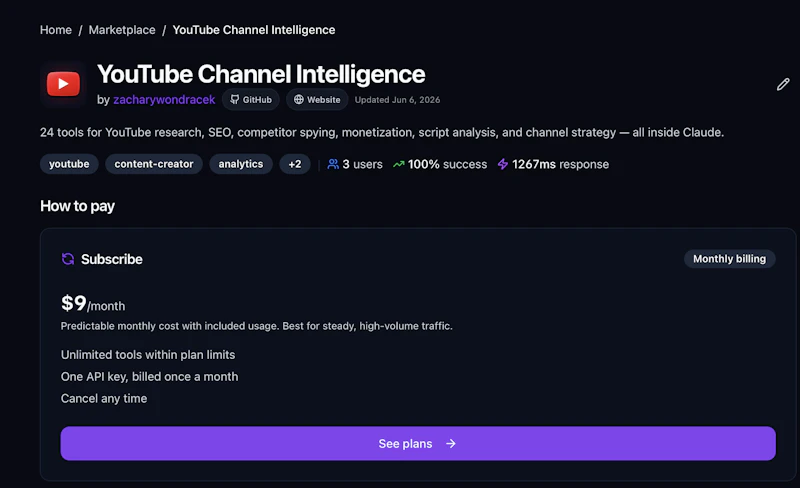Click 'Cancel any time' text
Screen dimensions: 800x488
point(104,398)
